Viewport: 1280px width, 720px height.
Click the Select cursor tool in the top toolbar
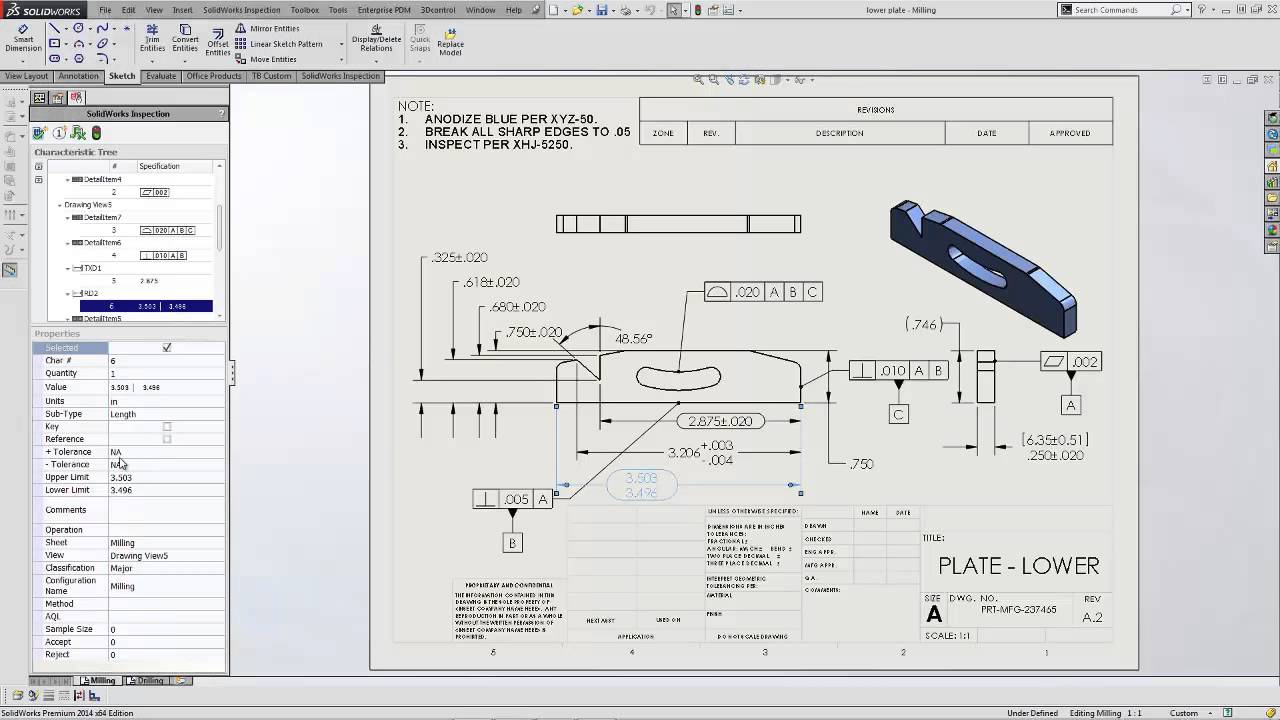tap(674, 10)
